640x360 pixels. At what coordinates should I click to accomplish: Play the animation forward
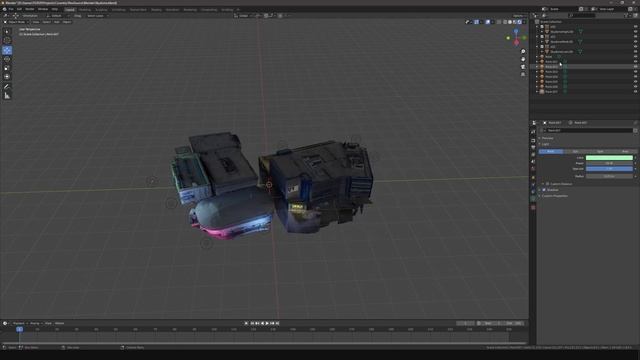pos(267,323)
